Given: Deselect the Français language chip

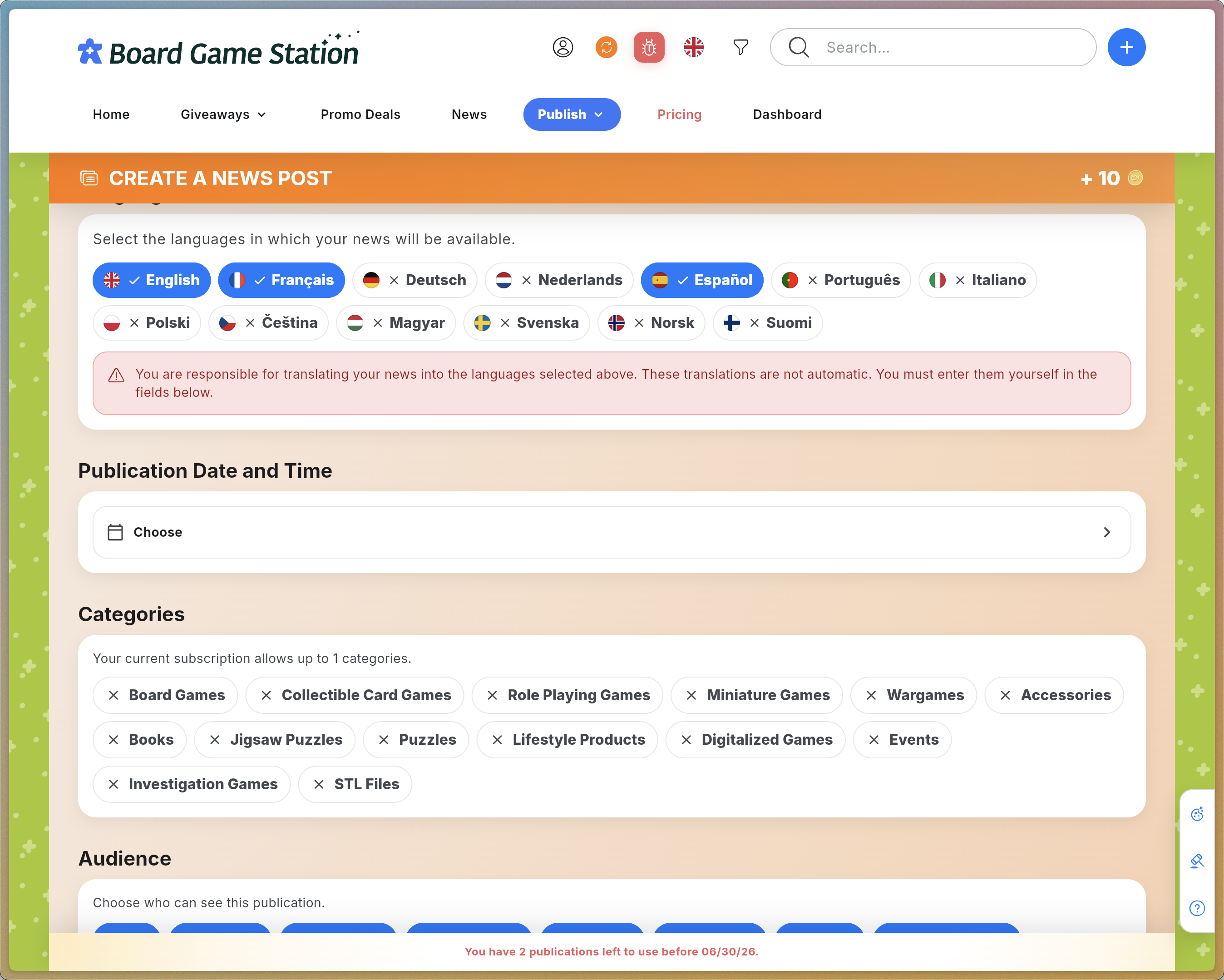Looking at the screenshot, I should pos(281,280).
